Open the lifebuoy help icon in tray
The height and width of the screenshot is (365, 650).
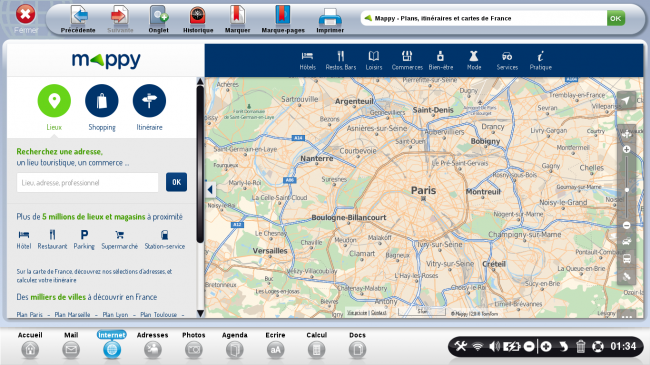(x=597, y=346)
